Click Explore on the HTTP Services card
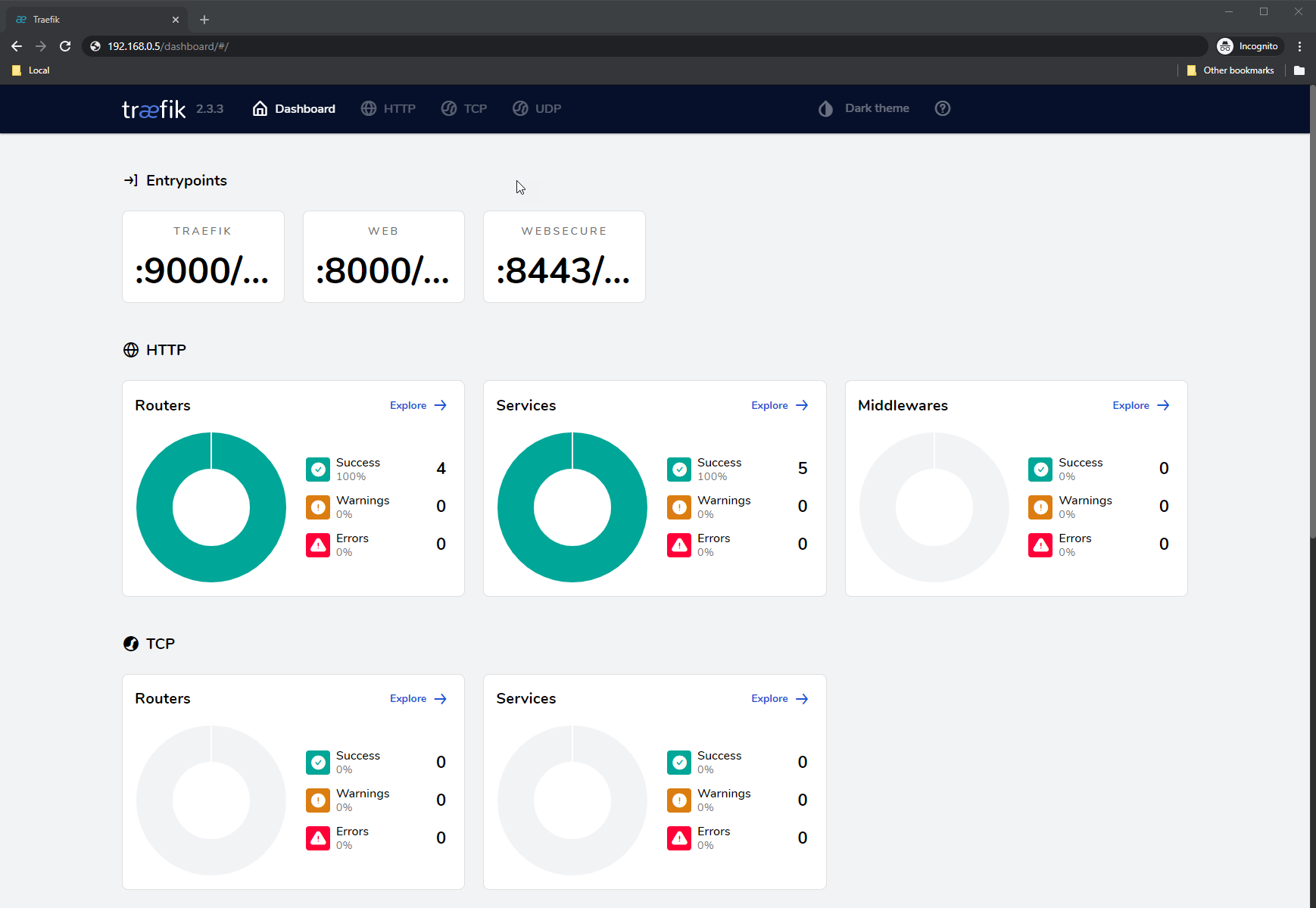Viewport: 1316px width, 908px height. pos(778,405)
